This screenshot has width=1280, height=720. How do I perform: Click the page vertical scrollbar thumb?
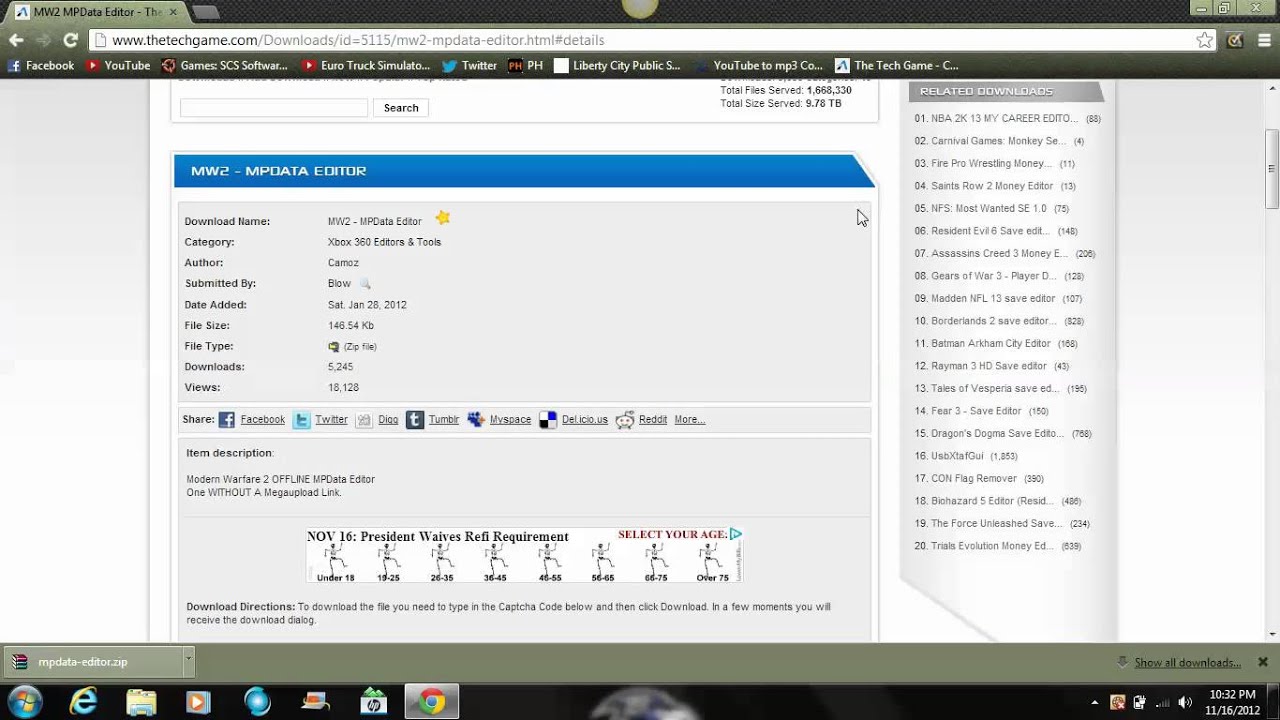pyautogui.click(x=1272, y=168)
